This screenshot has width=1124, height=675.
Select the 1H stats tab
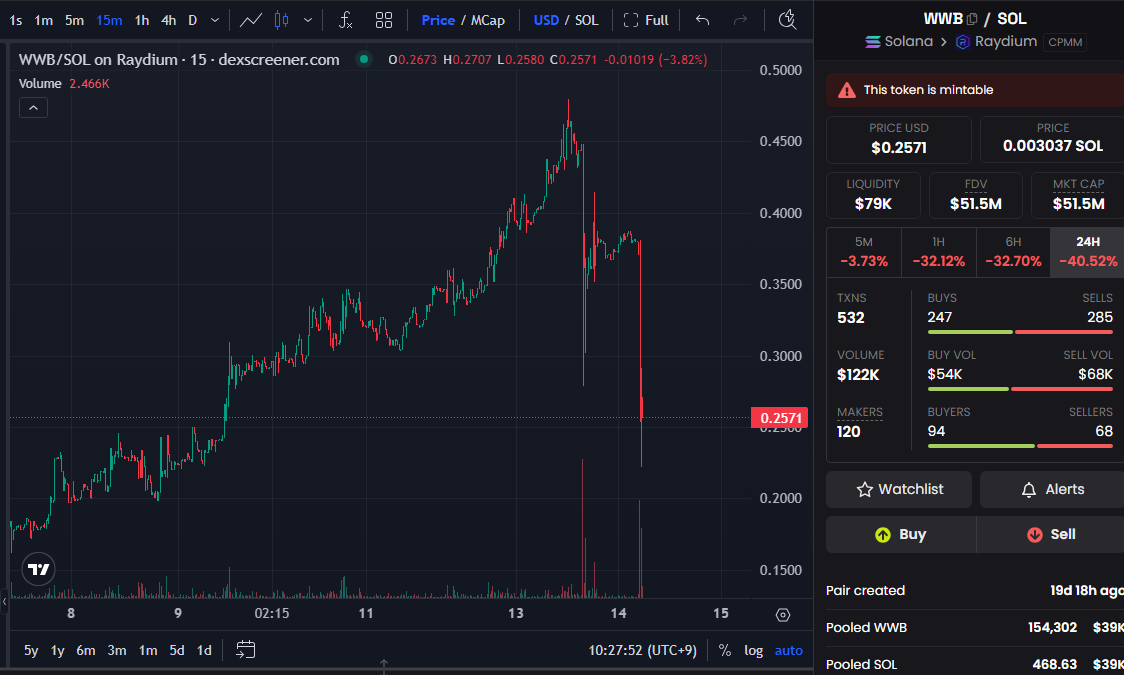[x=938, y=252]
